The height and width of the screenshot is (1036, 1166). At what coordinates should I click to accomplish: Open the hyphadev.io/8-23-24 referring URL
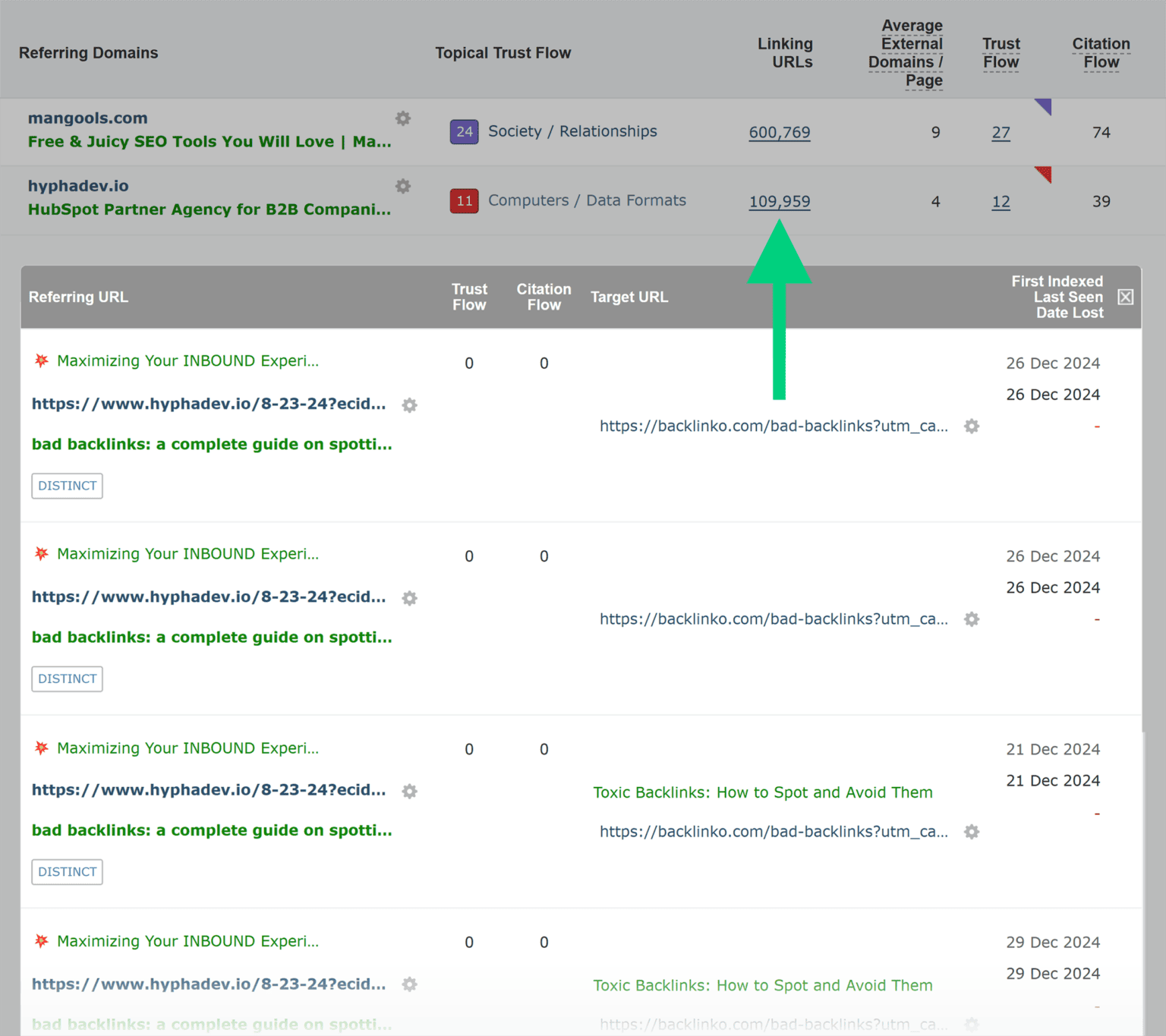[209, 404]
